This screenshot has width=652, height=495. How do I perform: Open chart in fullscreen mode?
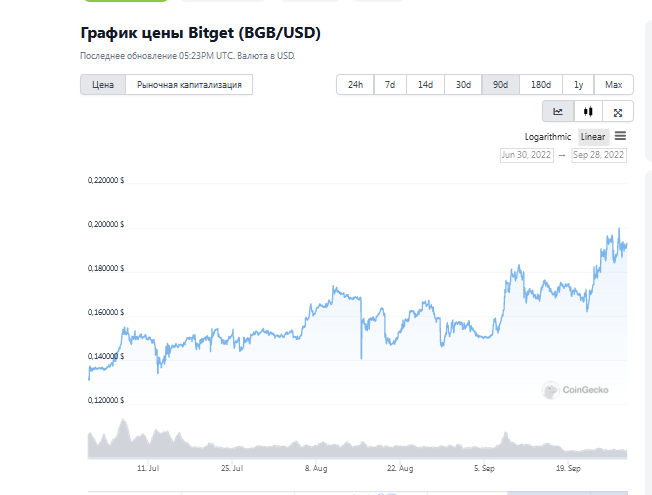617,112
